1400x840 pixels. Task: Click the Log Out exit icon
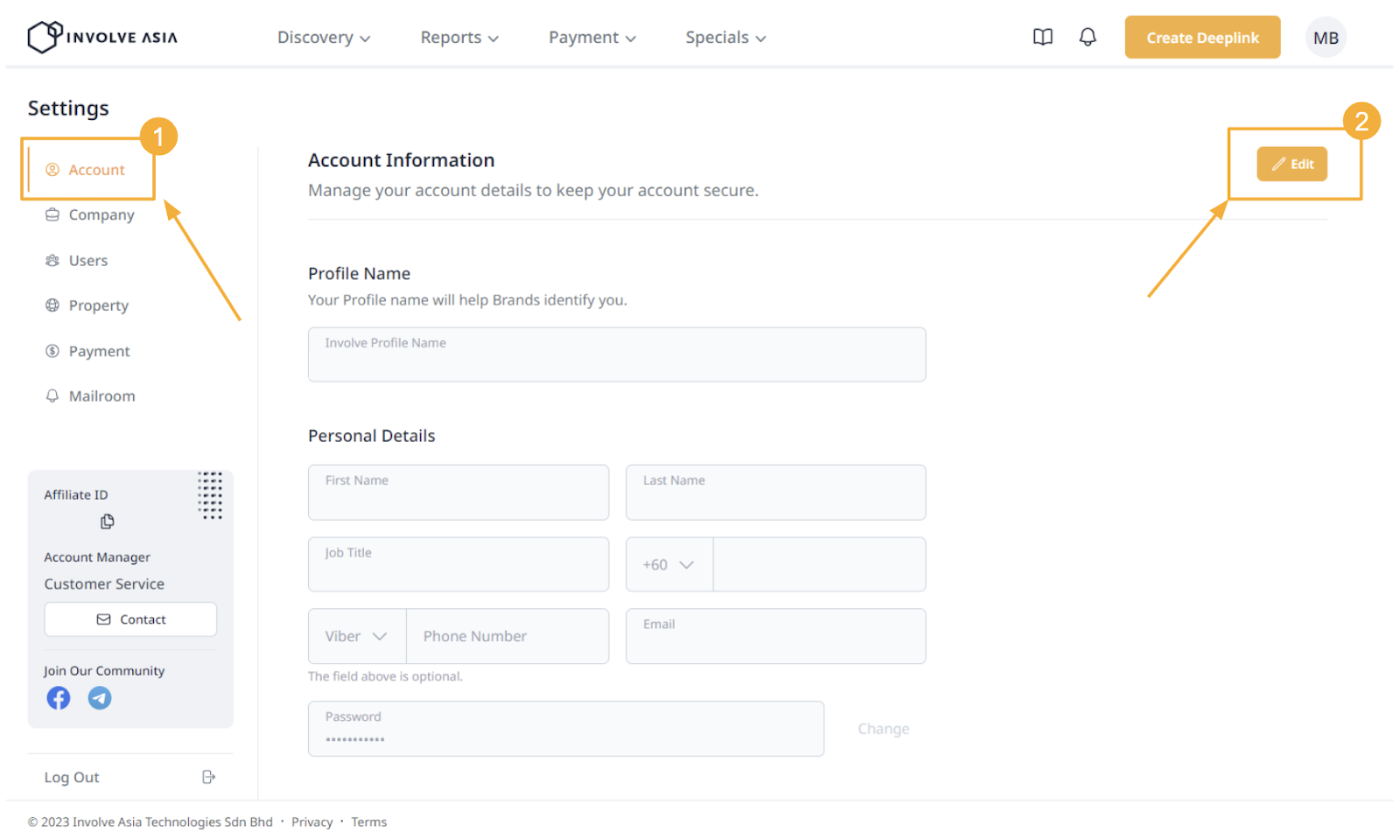click(x=208, y=777)
